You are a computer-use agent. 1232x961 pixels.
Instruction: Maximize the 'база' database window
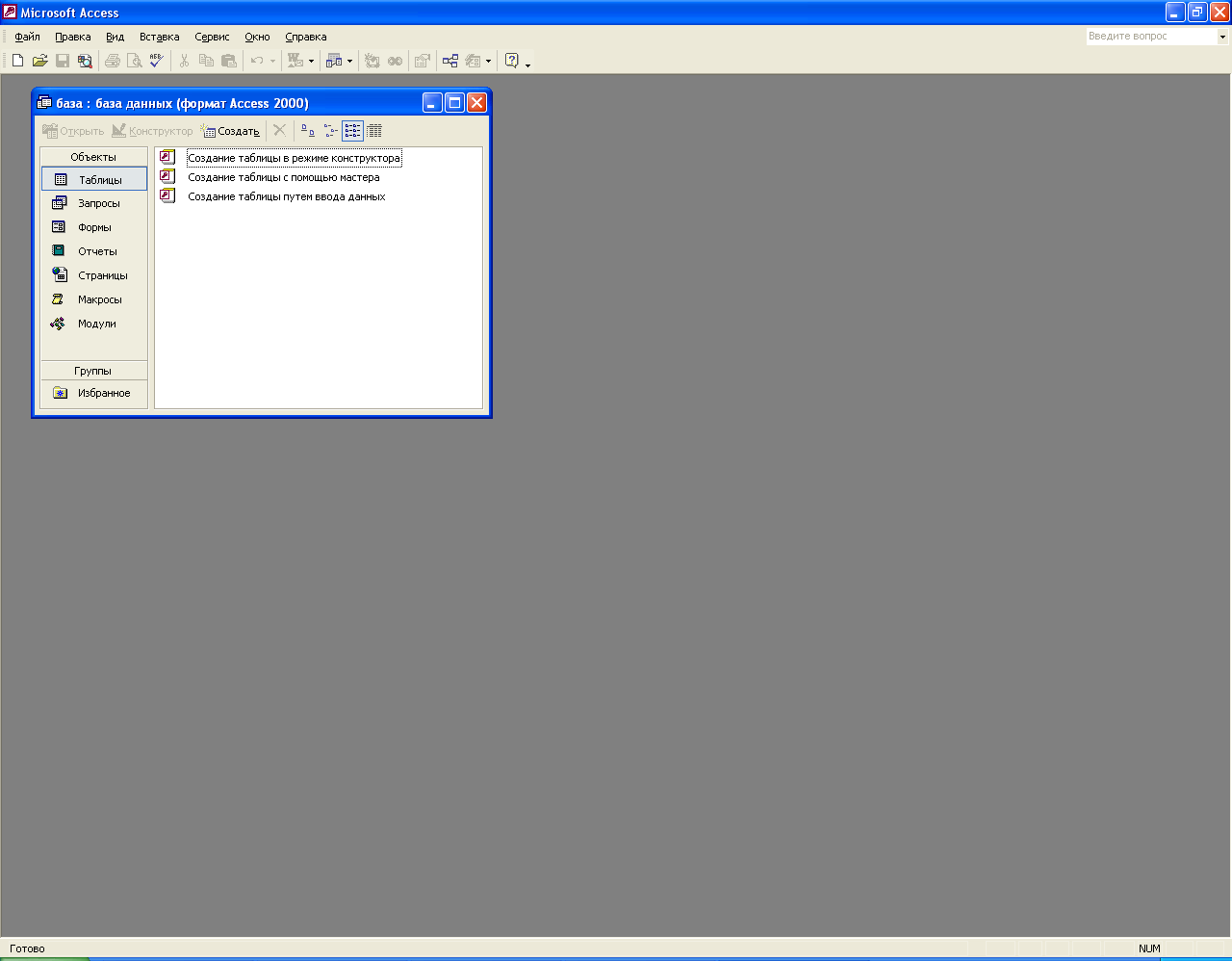click(x=454, y=103)
